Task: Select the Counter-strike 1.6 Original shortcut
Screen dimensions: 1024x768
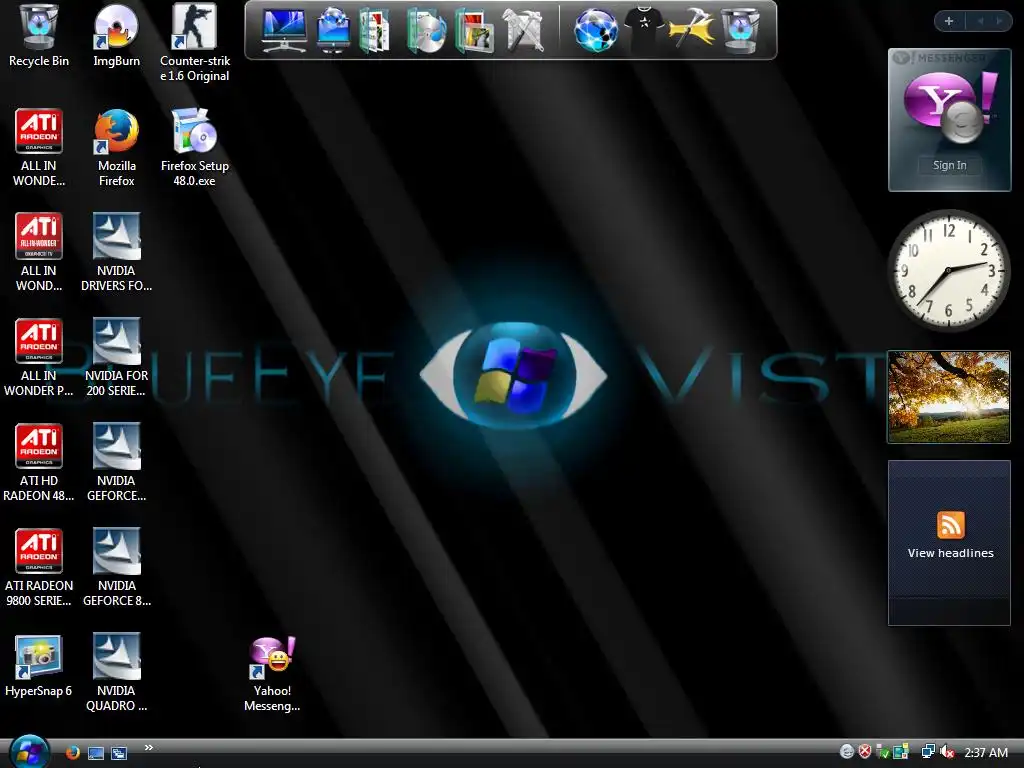Action: 195,43
